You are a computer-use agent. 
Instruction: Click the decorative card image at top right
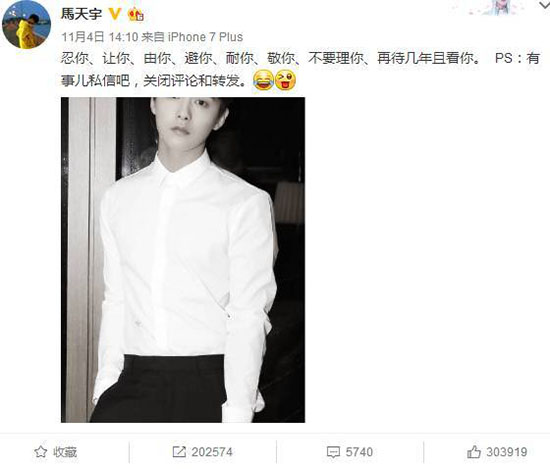tap(498, 8)
